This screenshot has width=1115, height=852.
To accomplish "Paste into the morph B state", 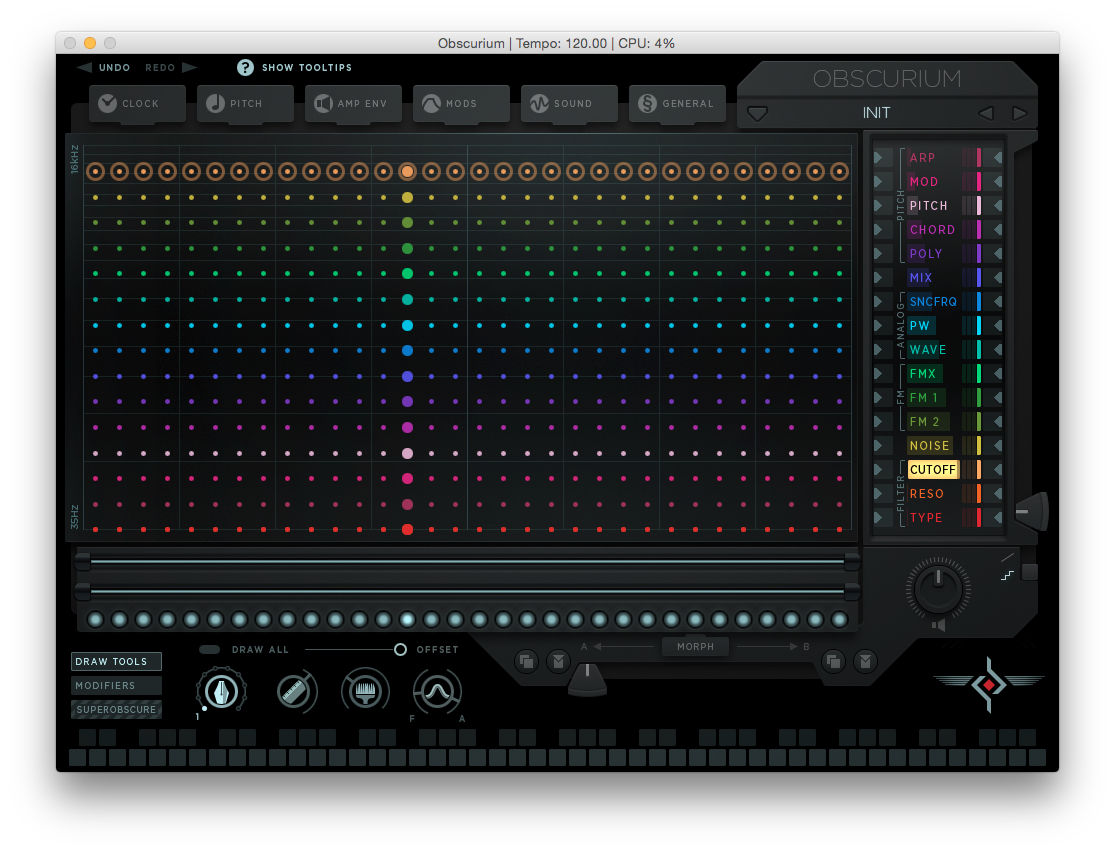I will tap(865, 661).
